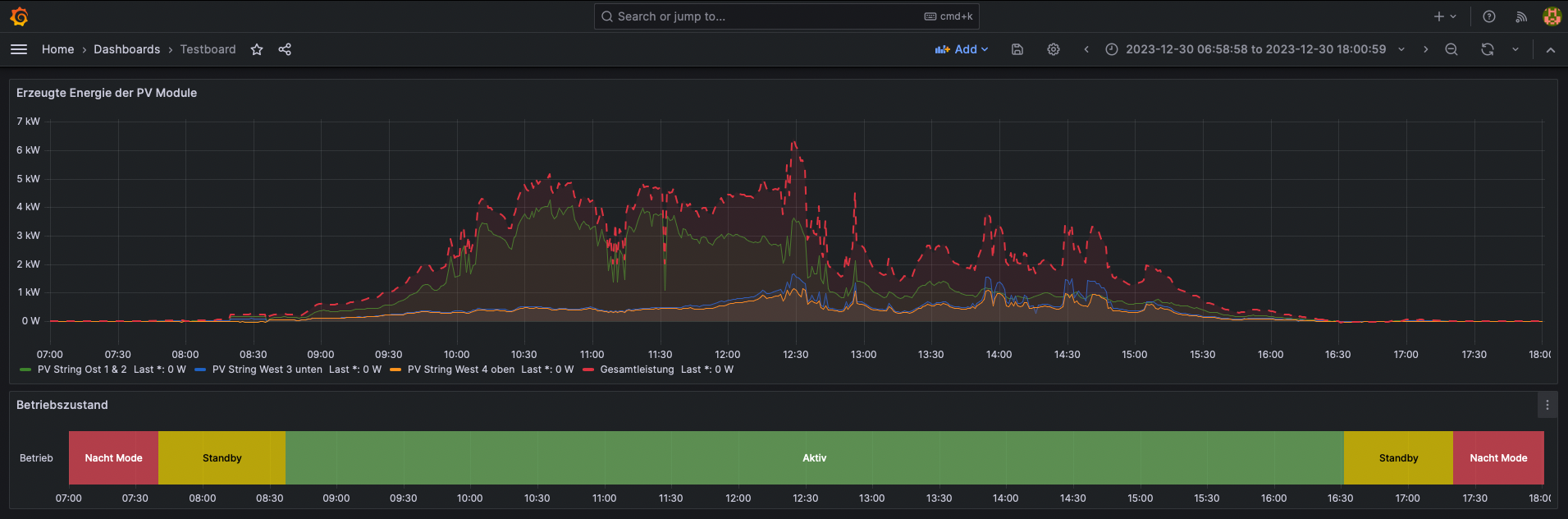Open the red Gesamtleistung color swatch
1568x519 pixels.
(x=588, y=370)
